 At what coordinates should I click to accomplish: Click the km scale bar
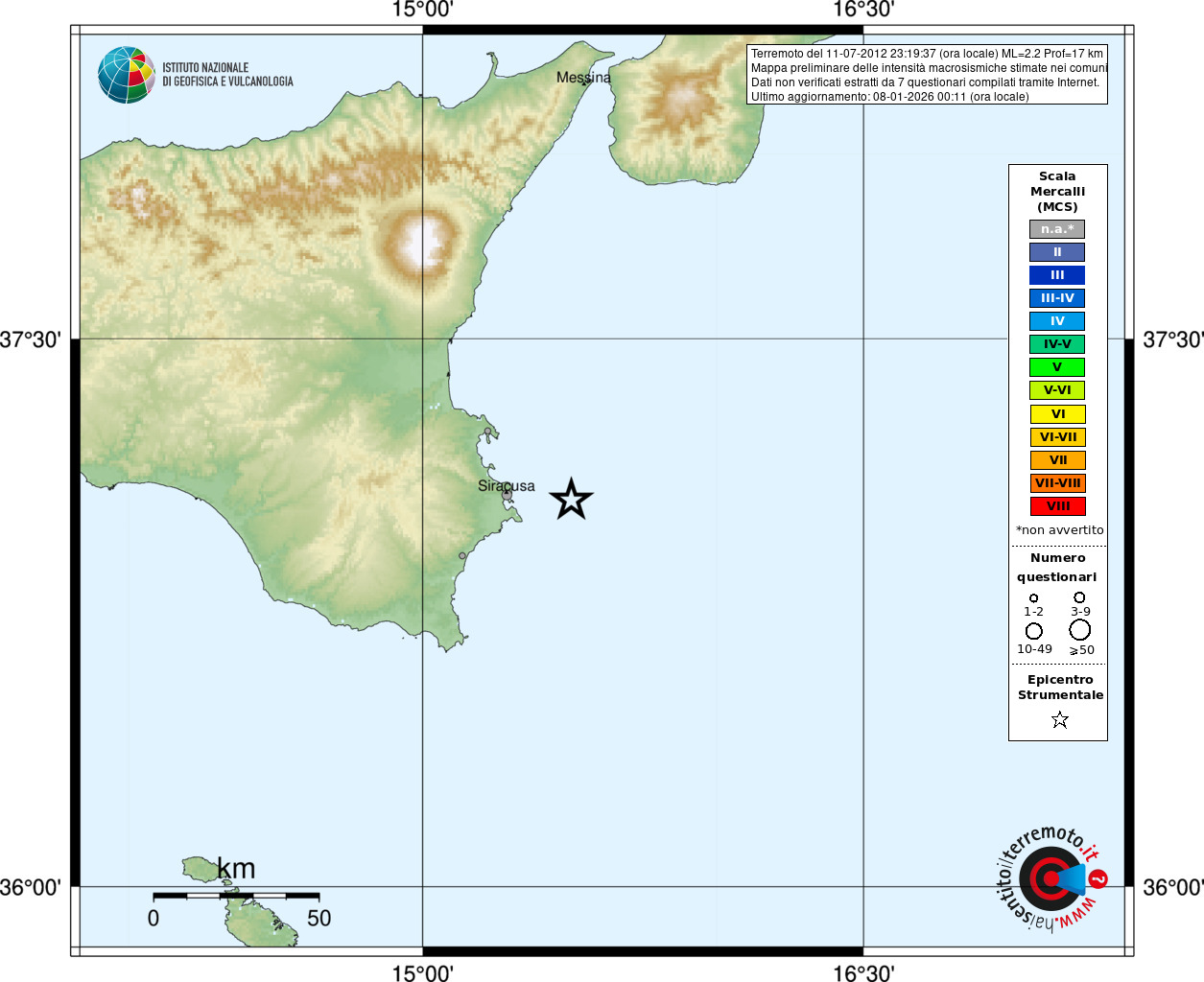tap(236, 896)
